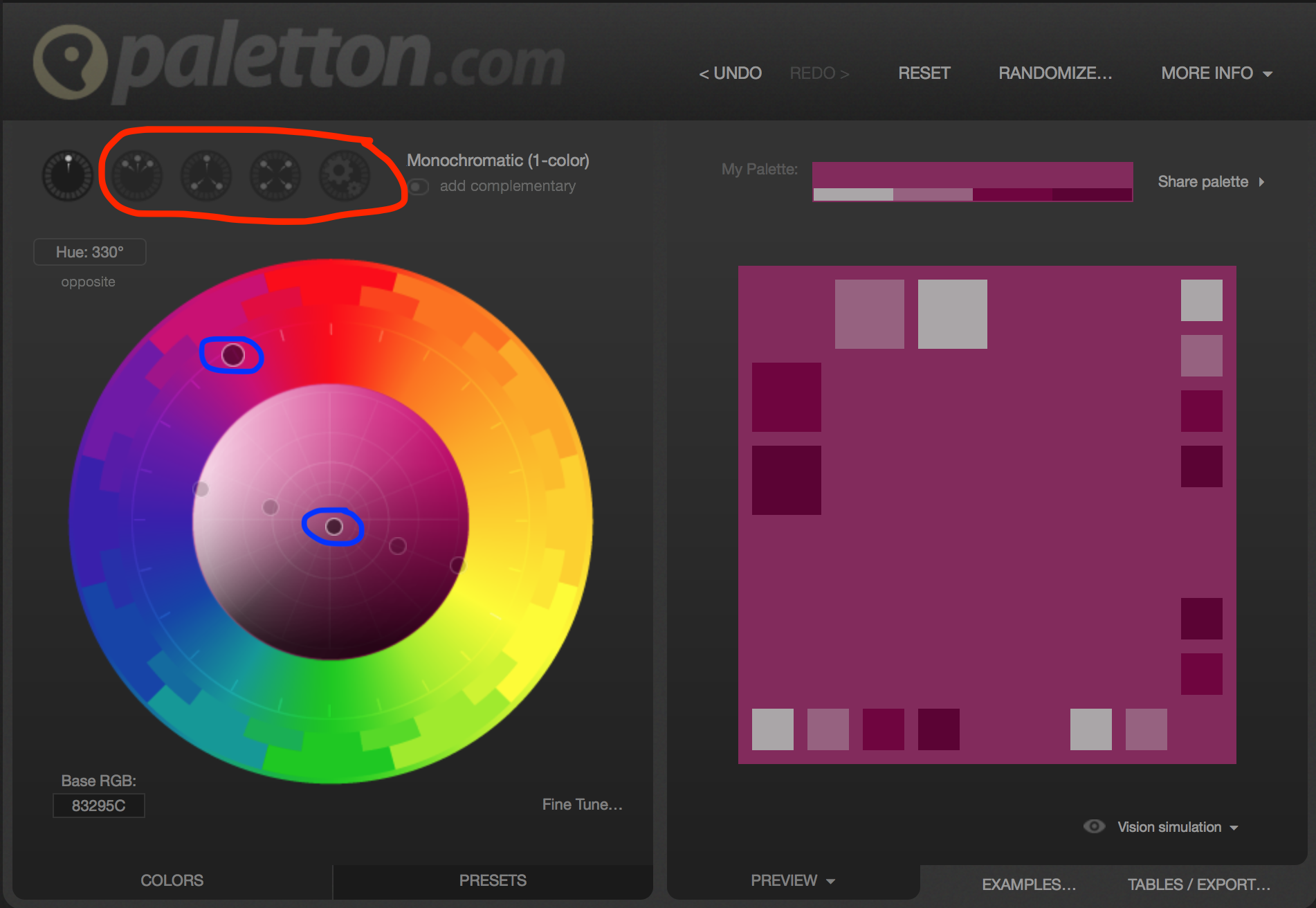Toggle the add complementary switch
1316x908 pixels.
pyautogui.click(x=419, y=187)
